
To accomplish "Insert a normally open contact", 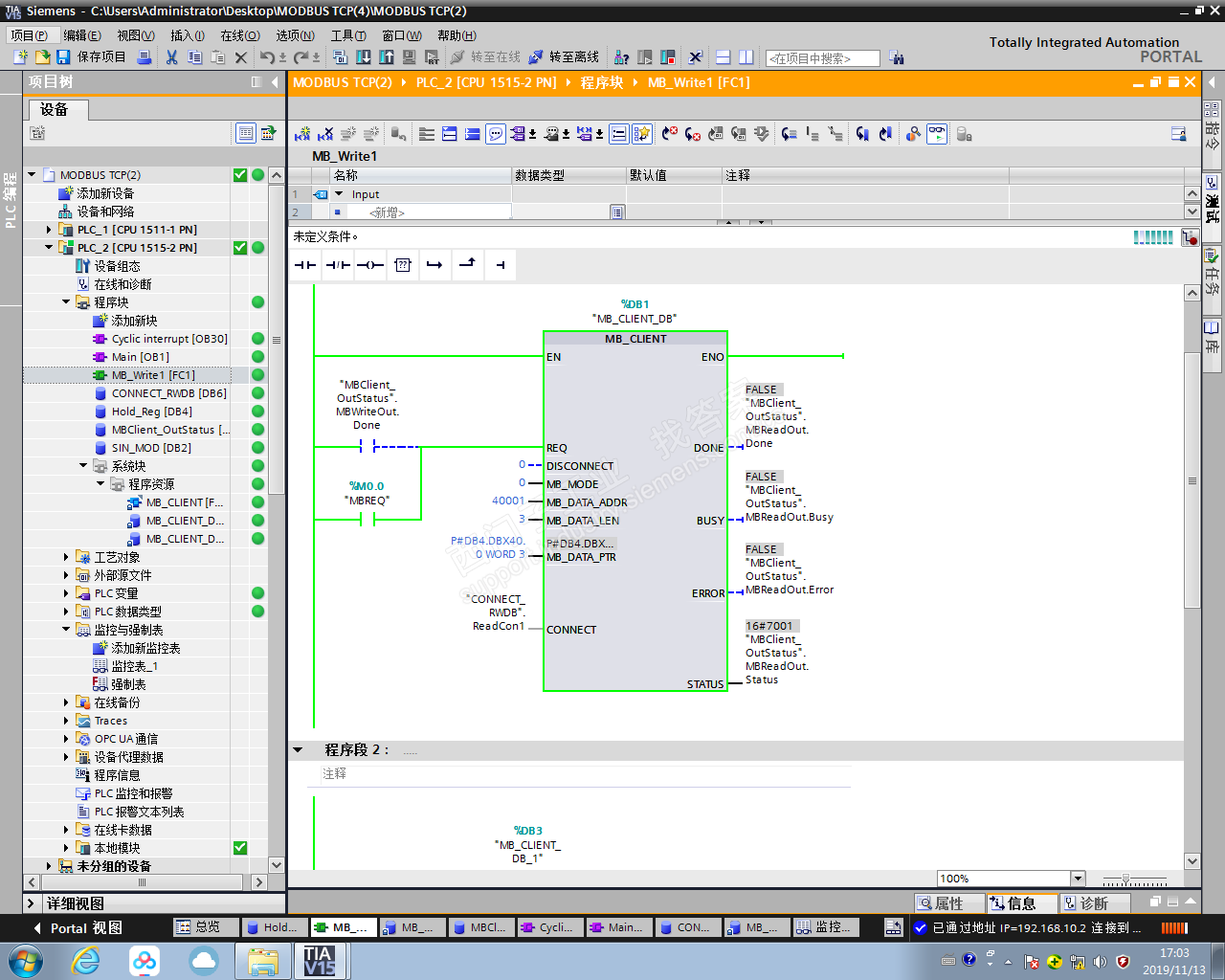I will (305, 265).
